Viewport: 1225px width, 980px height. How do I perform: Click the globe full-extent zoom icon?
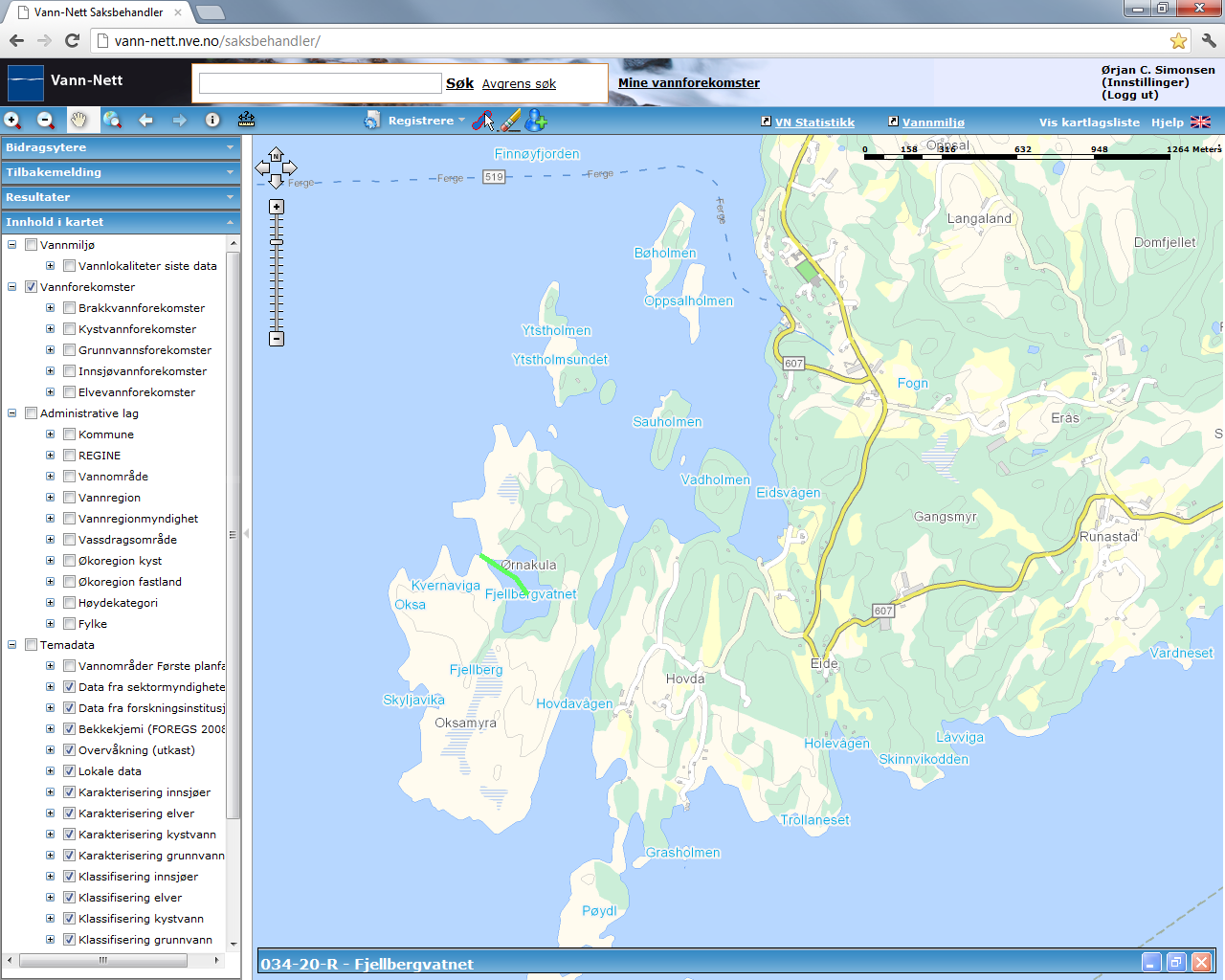pos(113,121)
